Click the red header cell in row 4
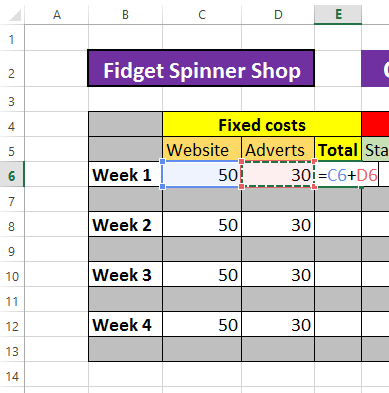Screen dimensions: 389x393 coord(375,124)
